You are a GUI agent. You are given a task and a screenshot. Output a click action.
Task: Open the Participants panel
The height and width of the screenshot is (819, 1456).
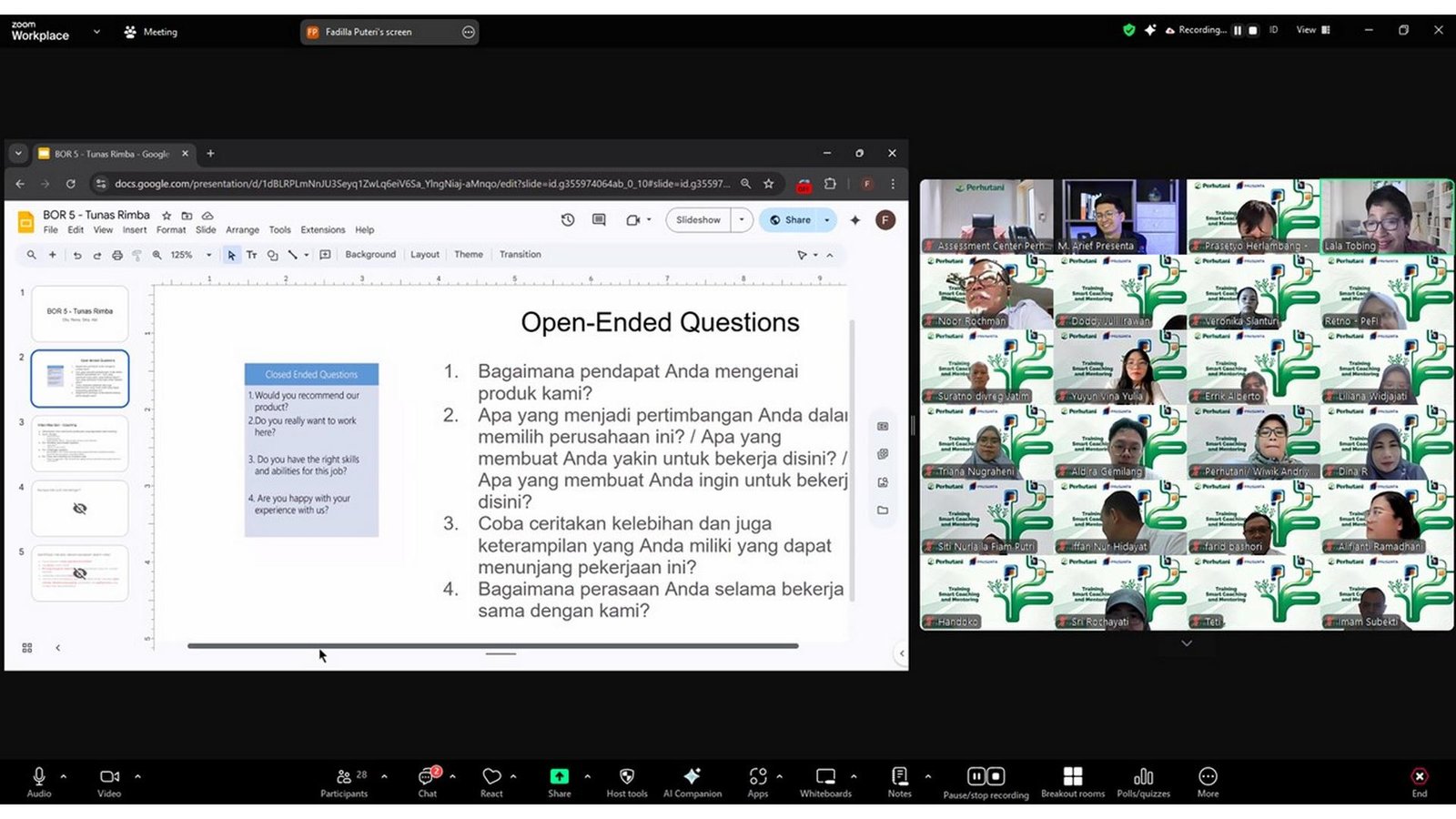tap(344, 781)
